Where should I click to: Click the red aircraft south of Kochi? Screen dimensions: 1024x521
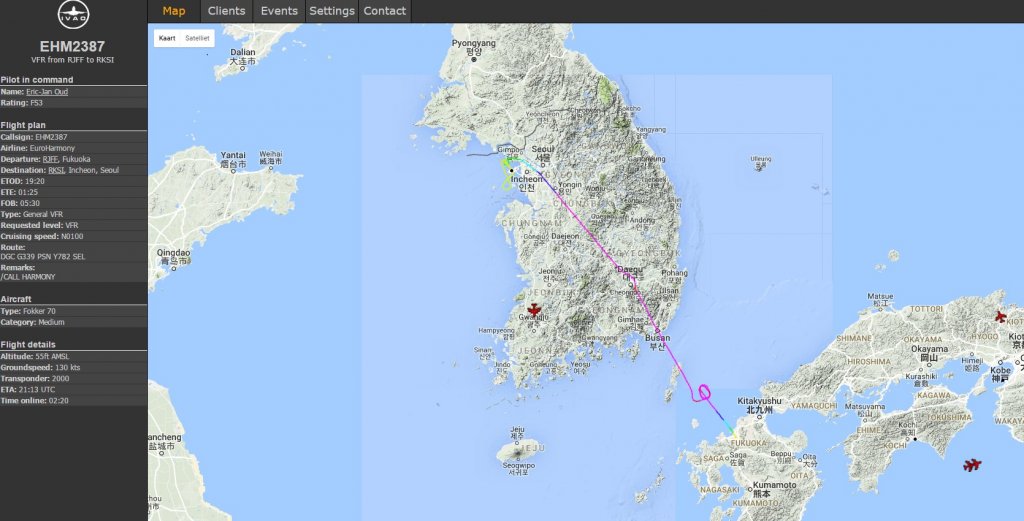(972, 465)
